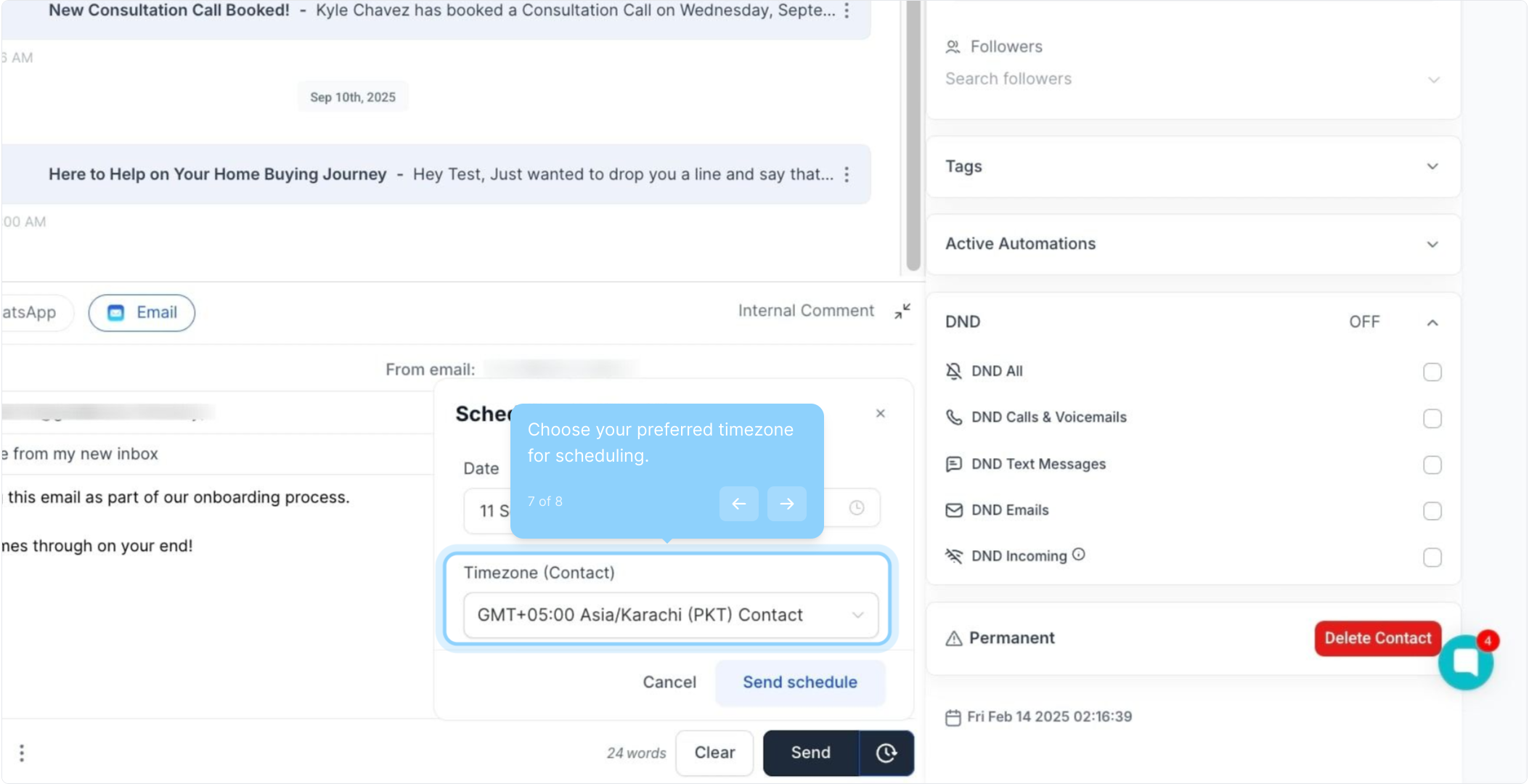The image size is (1529, 784).
Task: Switch to Internal Comment tab
Action: [x=806, y=311]
